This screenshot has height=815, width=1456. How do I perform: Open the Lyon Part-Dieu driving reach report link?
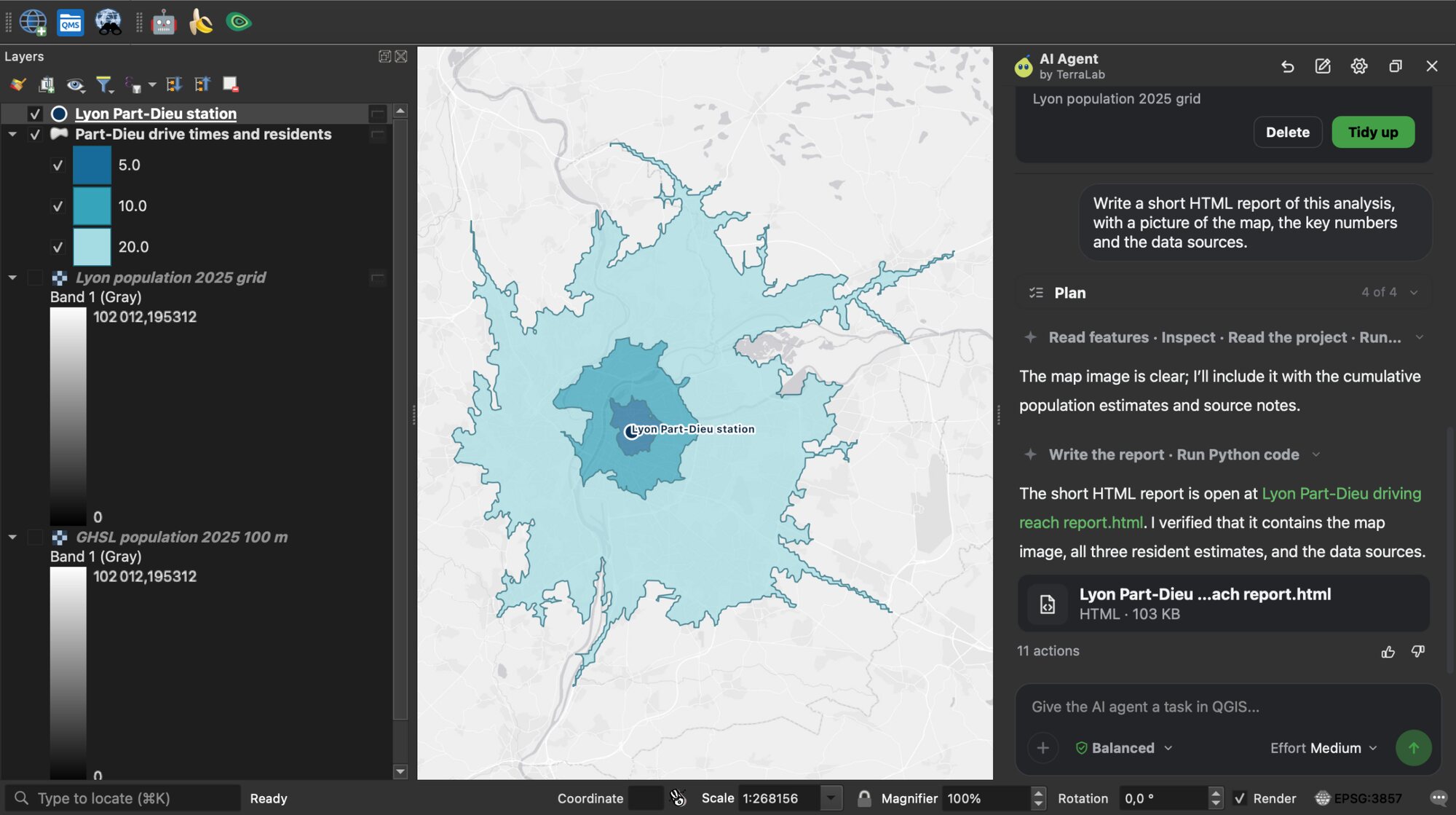point(1220,508)
